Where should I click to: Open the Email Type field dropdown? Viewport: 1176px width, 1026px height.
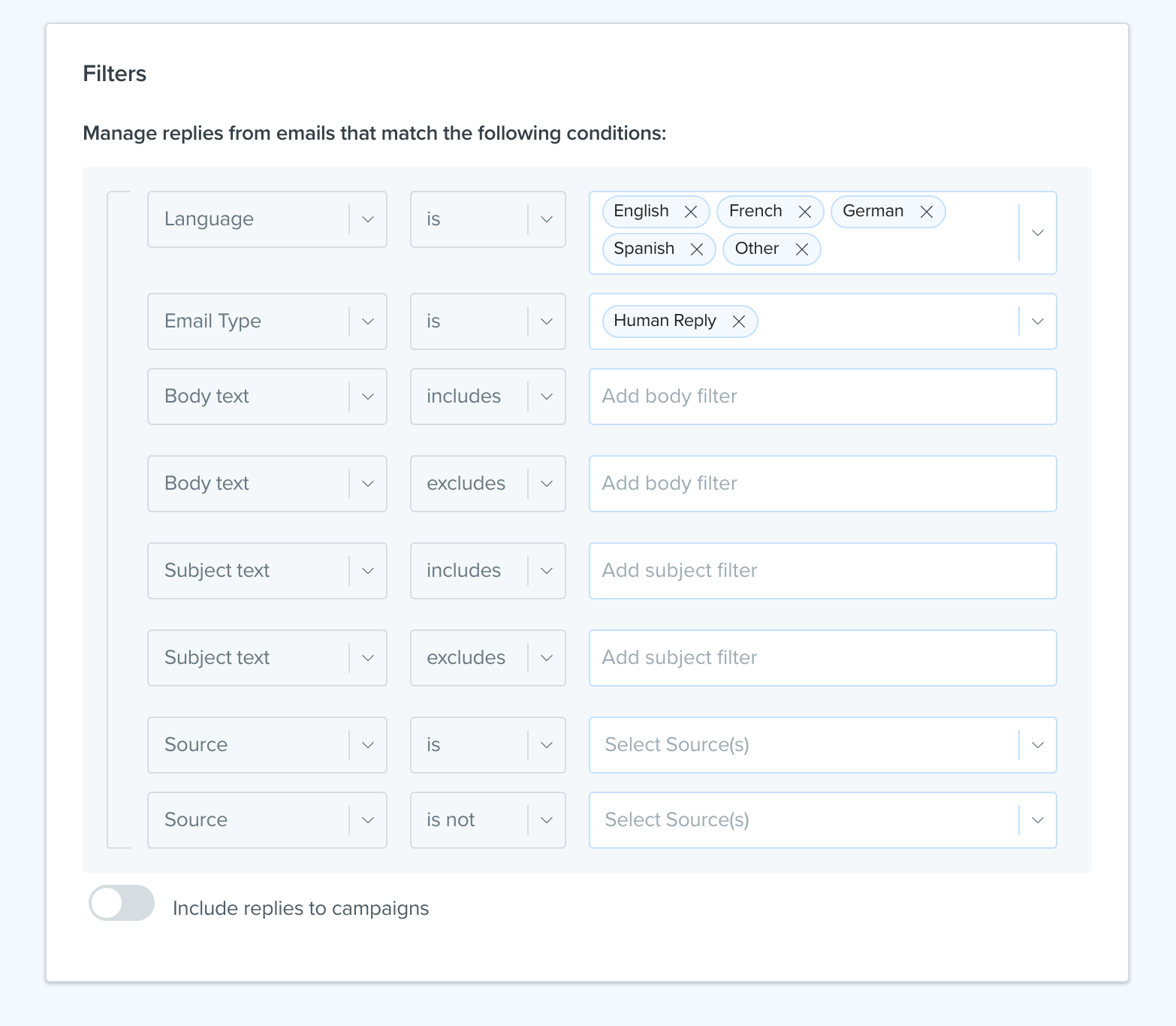(x=267, y=321)
